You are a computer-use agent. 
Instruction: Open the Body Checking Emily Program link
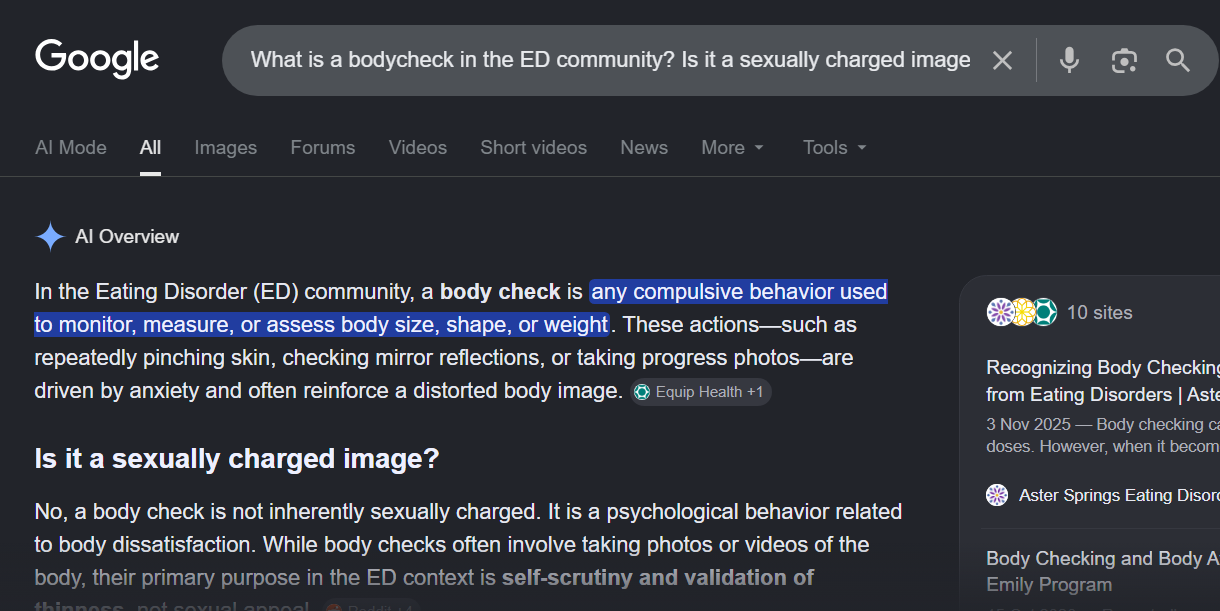click(x=1103, y=571)
